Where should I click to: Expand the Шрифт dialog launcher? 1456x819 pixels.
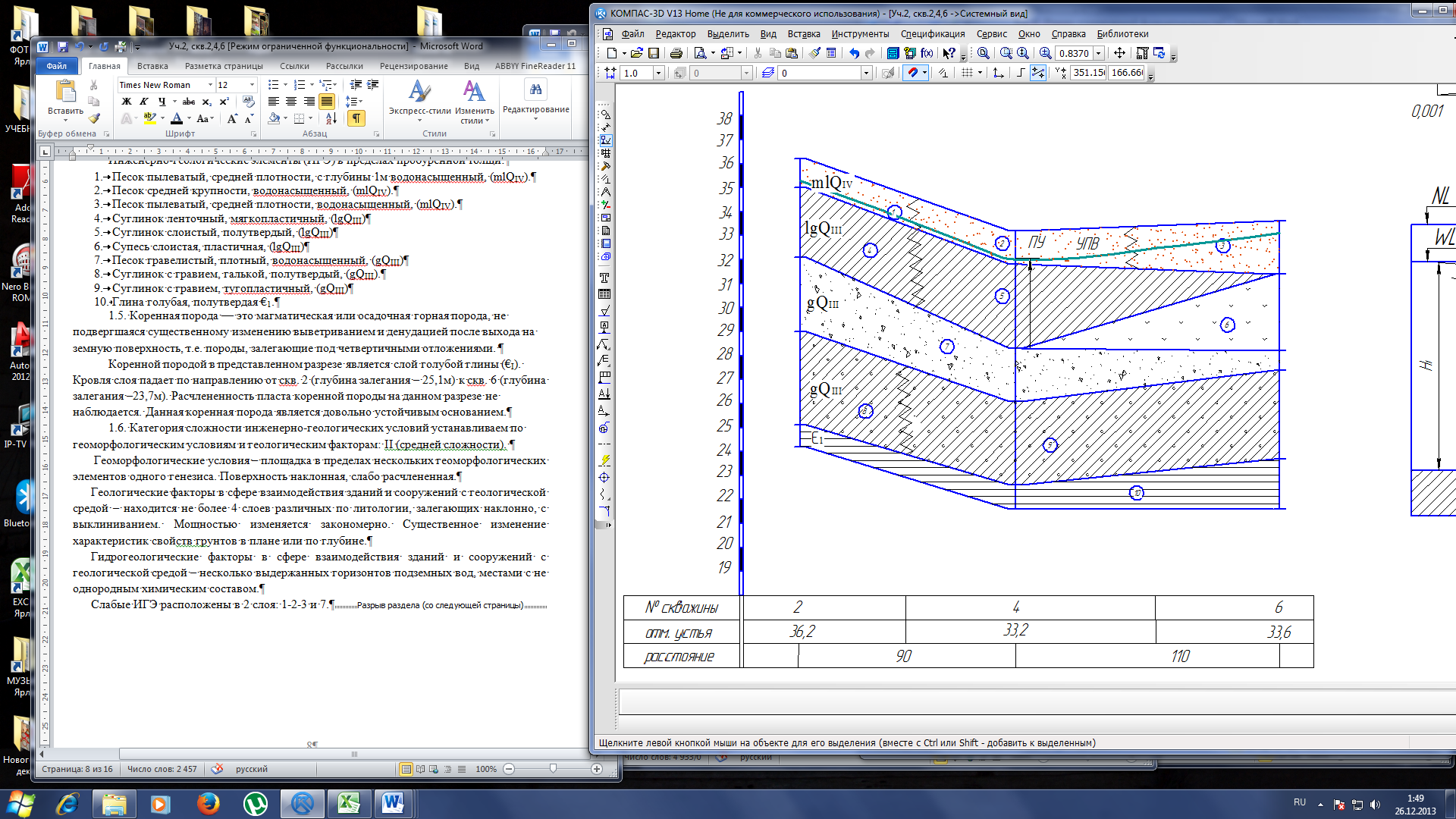click(254, 134)
